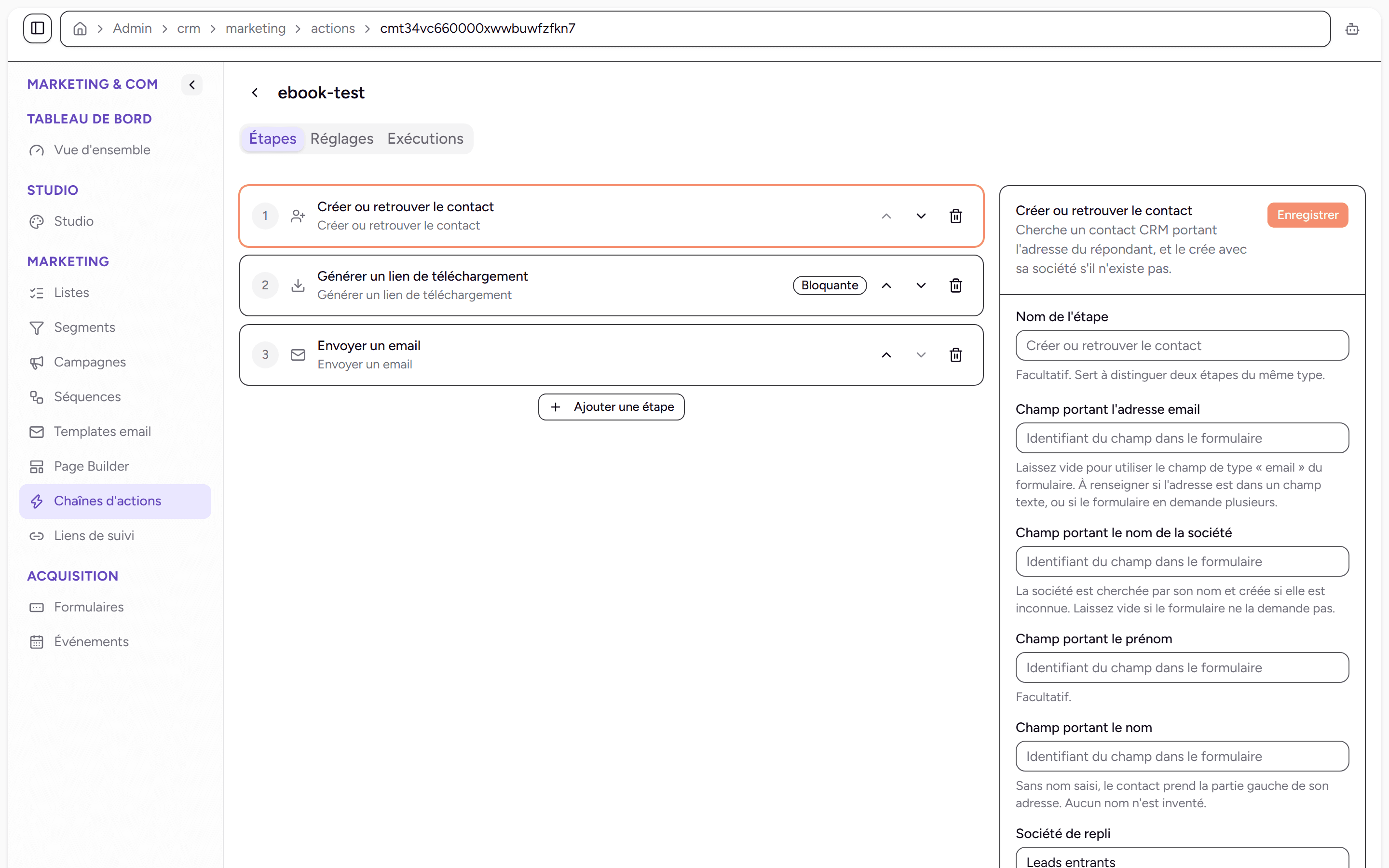Viewport: 1389px width, 868px height.
Task: Move Envoyer un email step up
Action: tap(886, 355)
